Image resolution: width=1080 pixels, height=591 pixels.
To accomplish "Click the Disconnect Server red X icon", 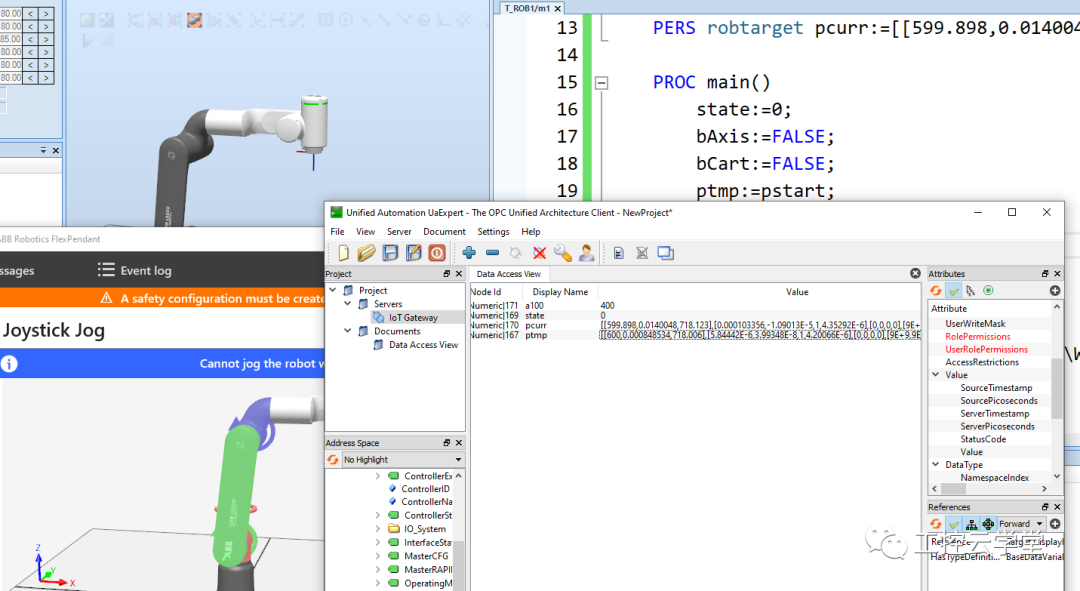I will coord(539,253).
